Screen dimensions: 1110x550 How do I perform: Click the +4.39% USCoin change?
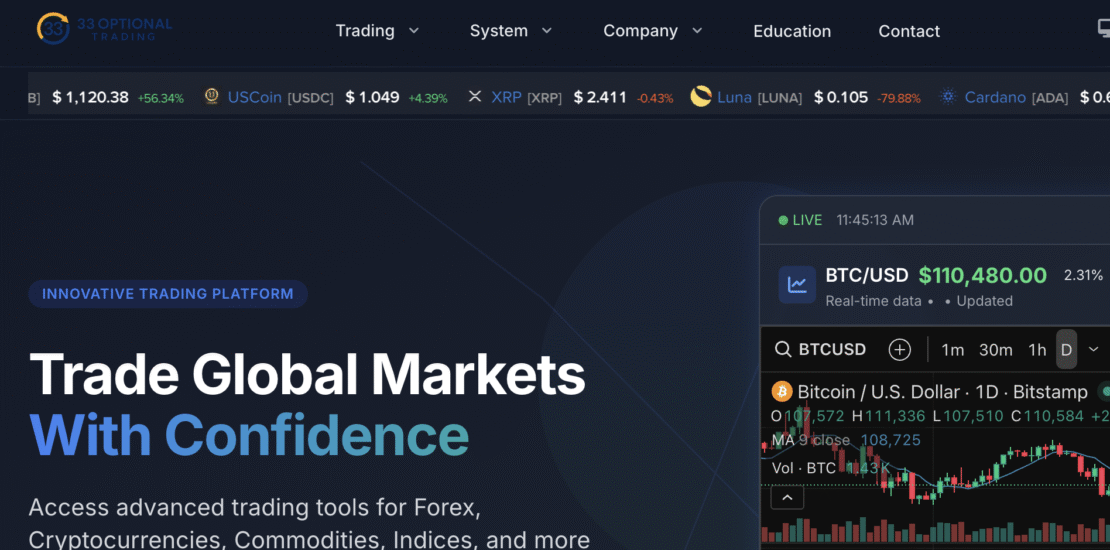[x=428, y=98]
